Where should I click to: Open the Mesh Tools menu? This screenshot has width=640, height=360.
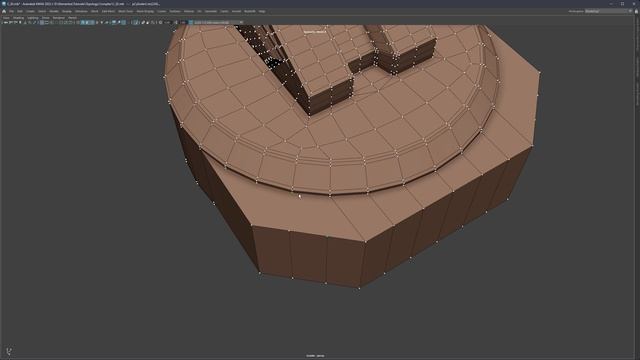click(x=126, y=11)
